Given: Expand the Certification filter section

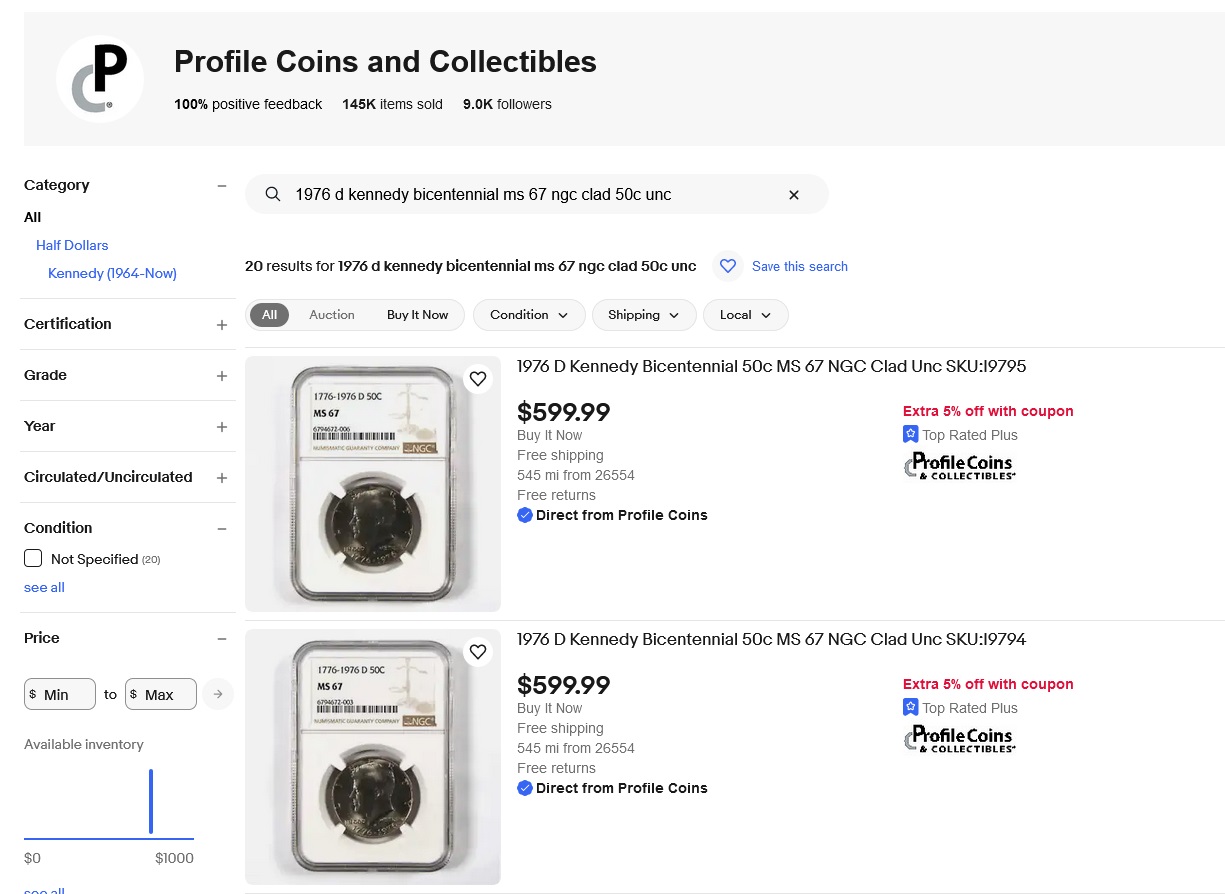Looking at the screenshot, I should point(222,325).
